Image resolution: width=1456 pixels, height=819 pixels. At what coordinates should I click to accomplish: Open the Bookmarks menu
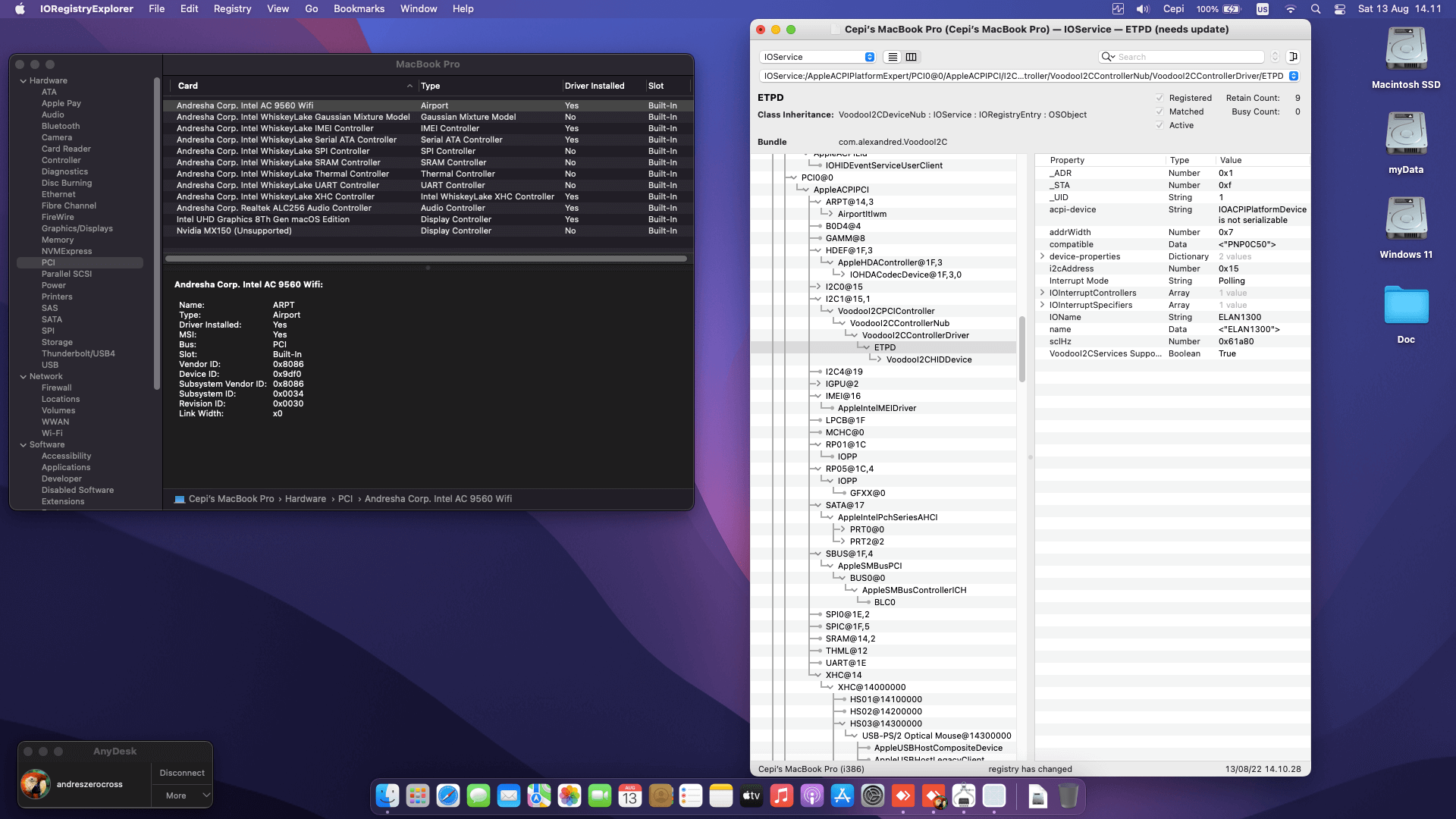point(359,9)
